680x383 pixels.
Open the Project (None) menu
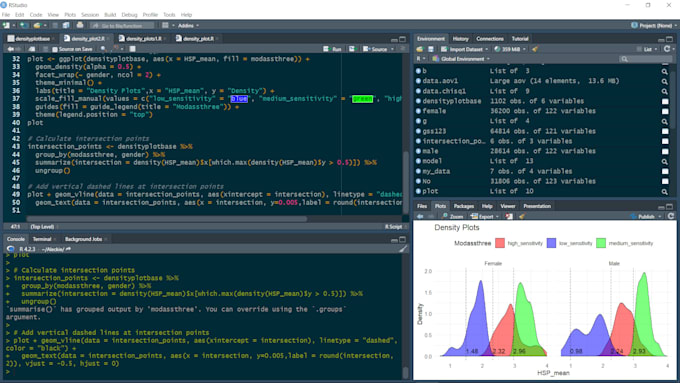(x=653, y=26)
